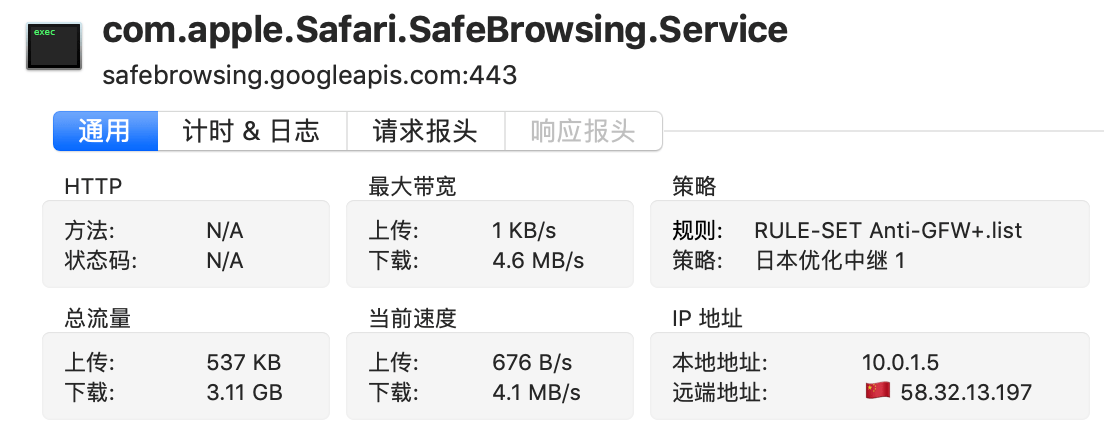Click the 1 KB/s max upload bandwidth

coord(524,231)
